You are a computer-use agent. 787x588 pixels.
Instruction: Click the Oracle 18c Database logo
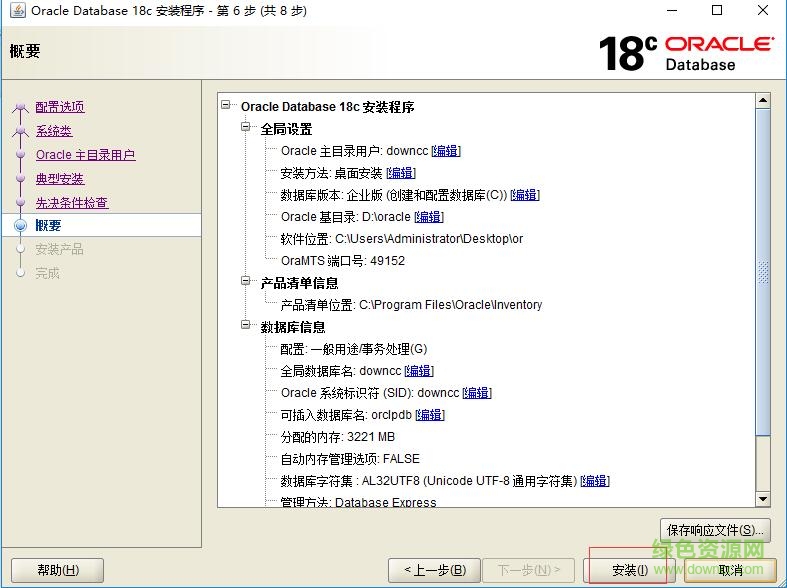pyautogui.click(x=686, y=53)
